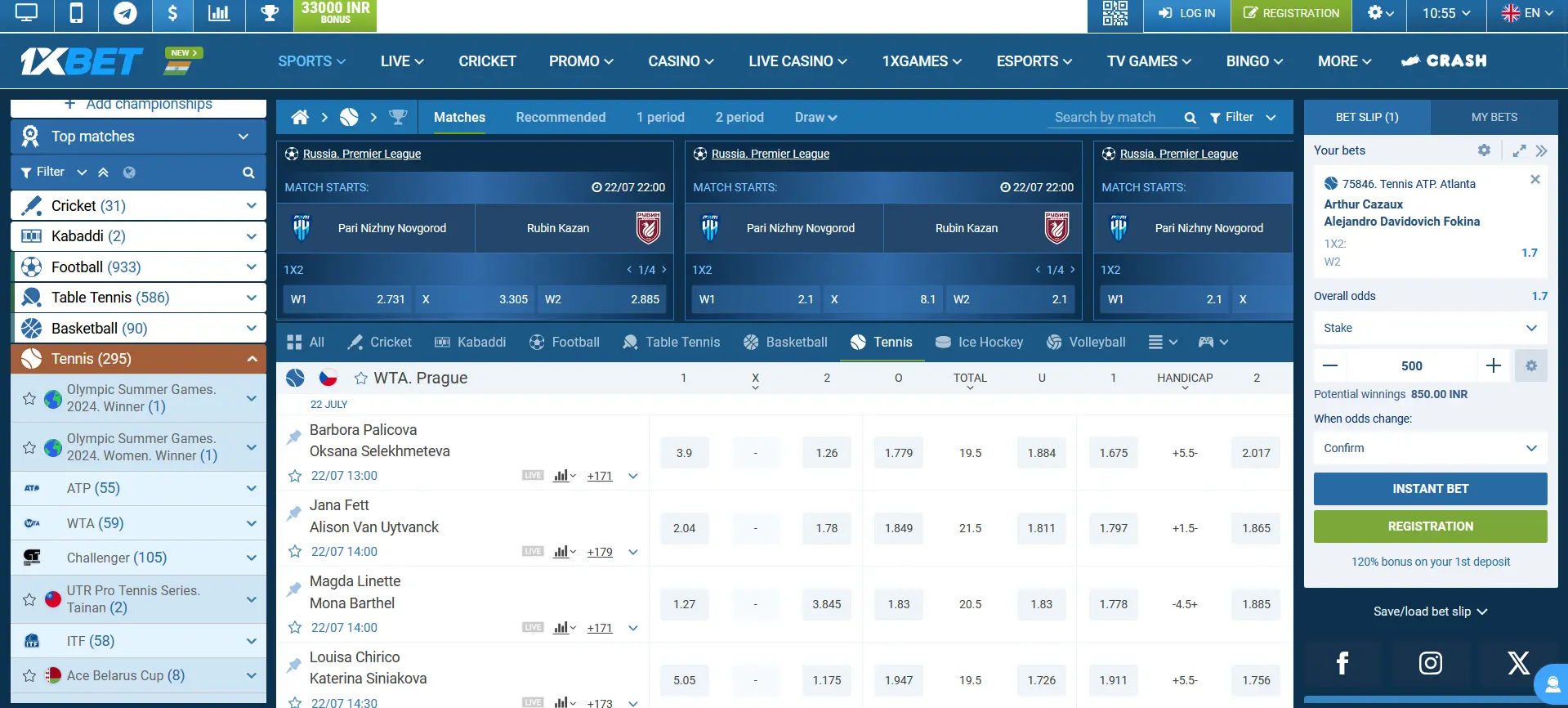This screenshot has height=708, width=1568.
Task: Open the statistics bar chart icon in top bar
Action: point(219,14)
